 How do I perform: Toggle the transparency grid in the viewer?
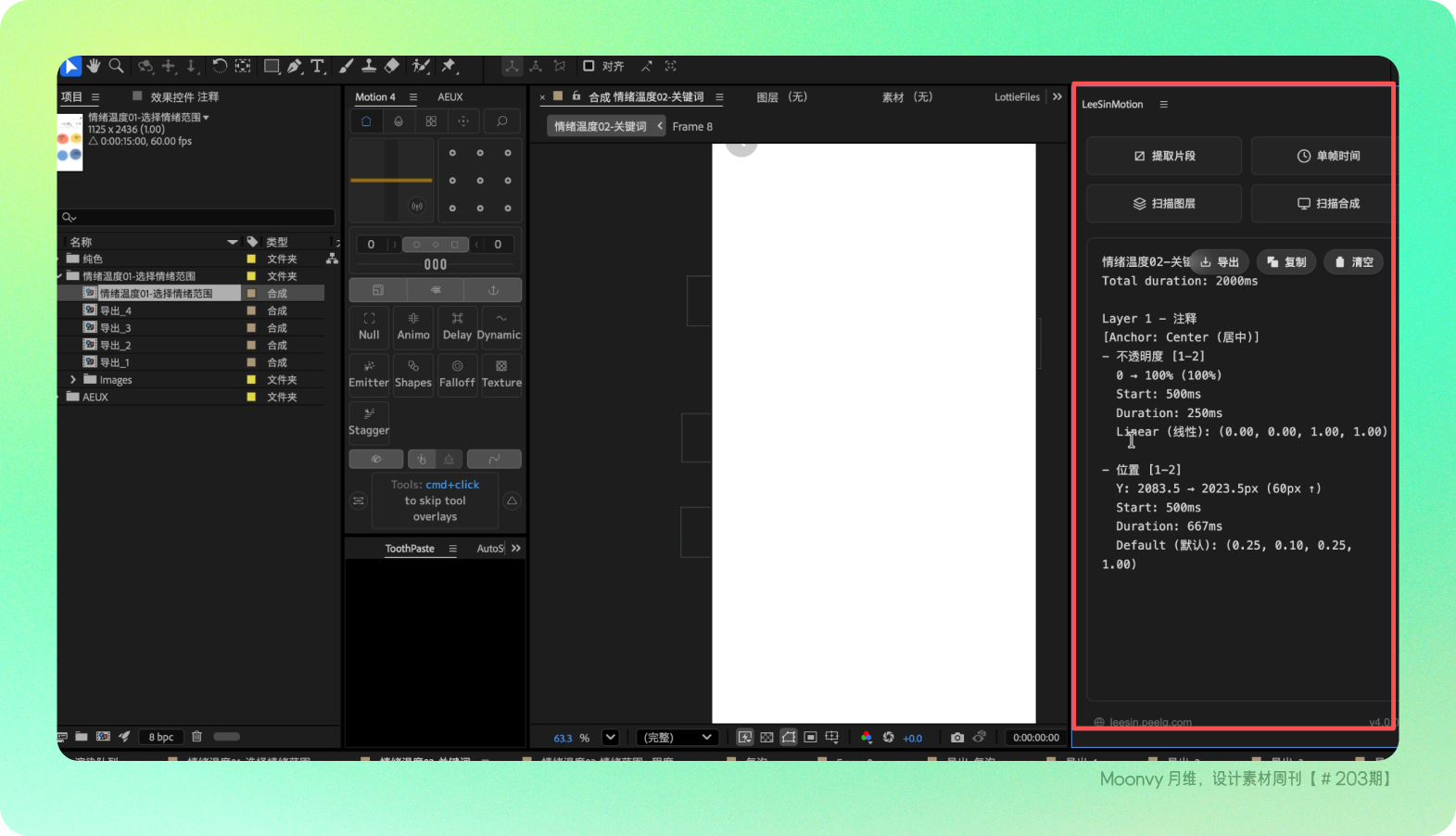766,738
